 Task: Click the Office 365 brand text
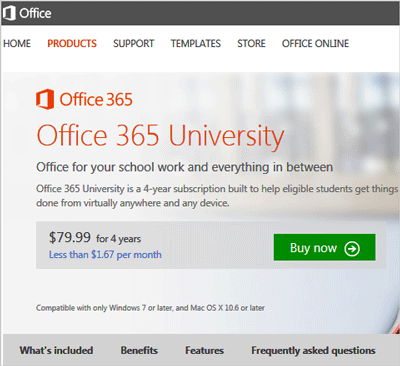click(x=96, y=100)
